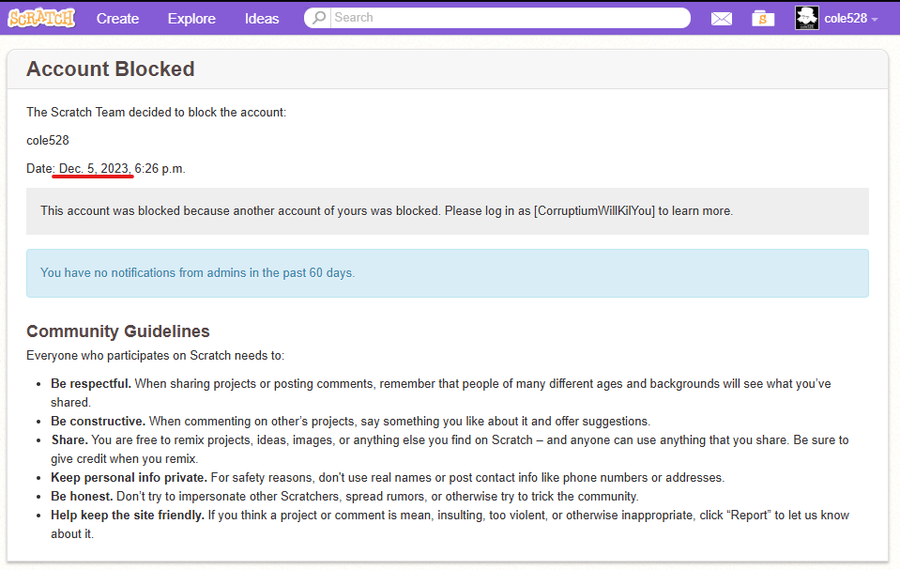The width and height of the screenshot is (900, 570).
Task: Go to the Explore page
Action: (191, 18)
